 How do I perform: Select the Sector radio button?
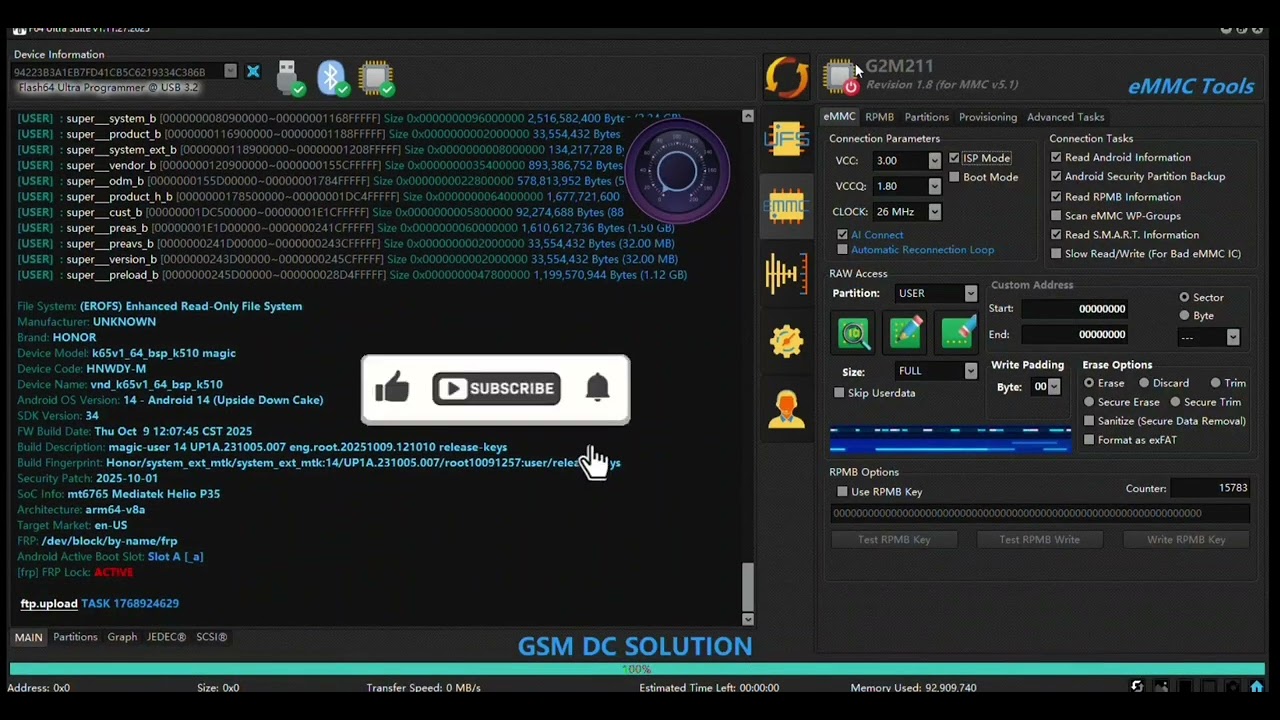pyautogui.click(x=1184, y=297)
